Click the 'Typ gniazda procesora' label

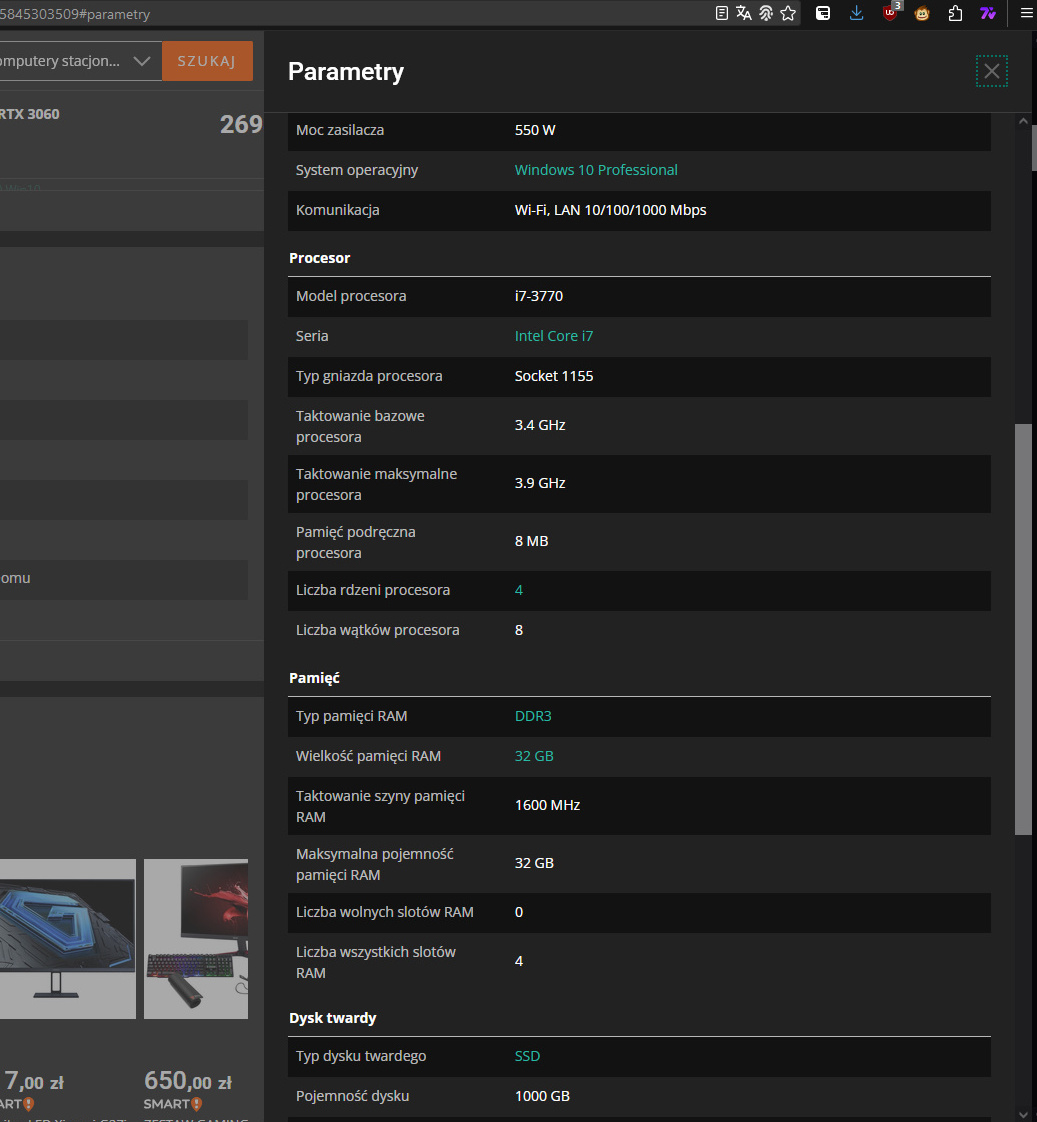pos(369,376)
